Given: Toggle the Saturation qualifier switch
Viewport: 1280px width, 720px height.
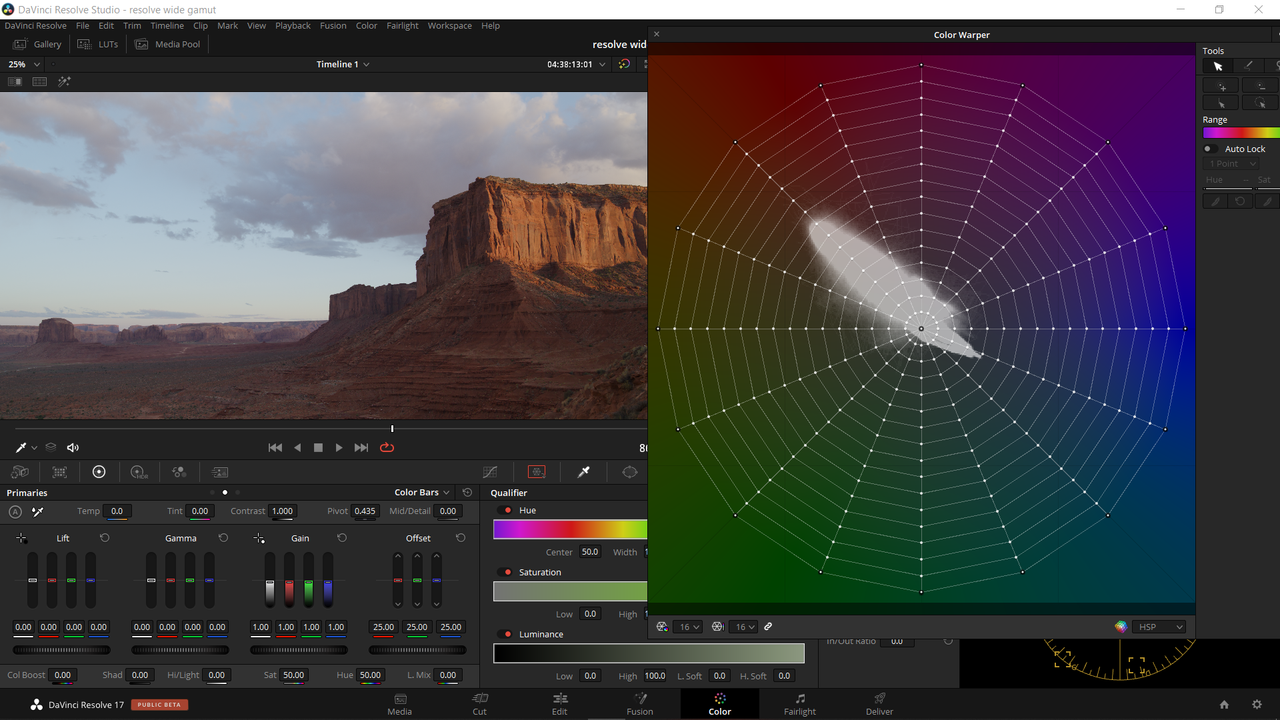Looking at the screenshot, I should coord(506,572).
